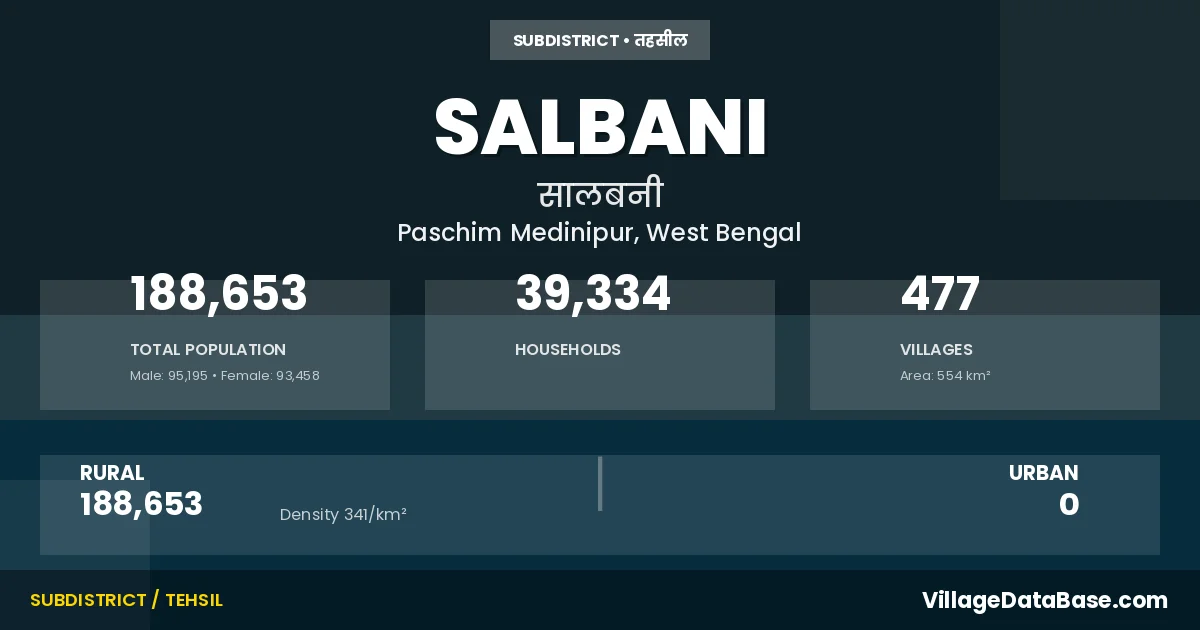Viewport: 1200px width, 630px height.
Task: Click the vertical divider between rural and urban
Action: [x=600, y=484]
